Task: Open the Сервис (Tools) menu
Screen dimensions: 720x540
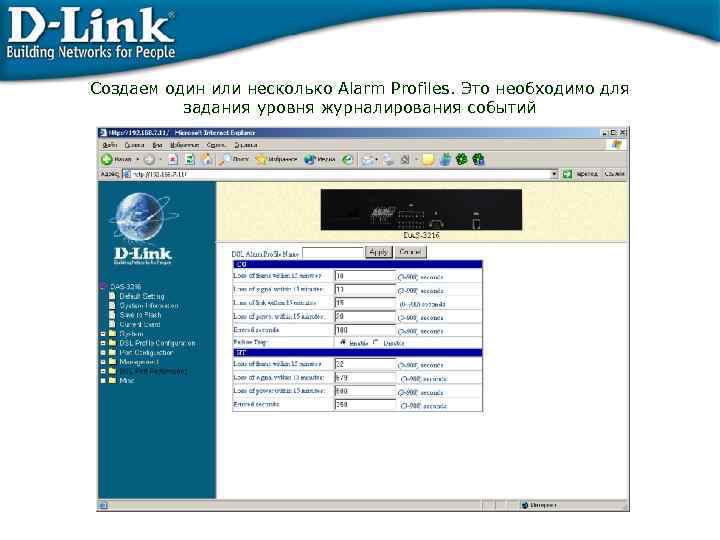Action: [216, 145]
